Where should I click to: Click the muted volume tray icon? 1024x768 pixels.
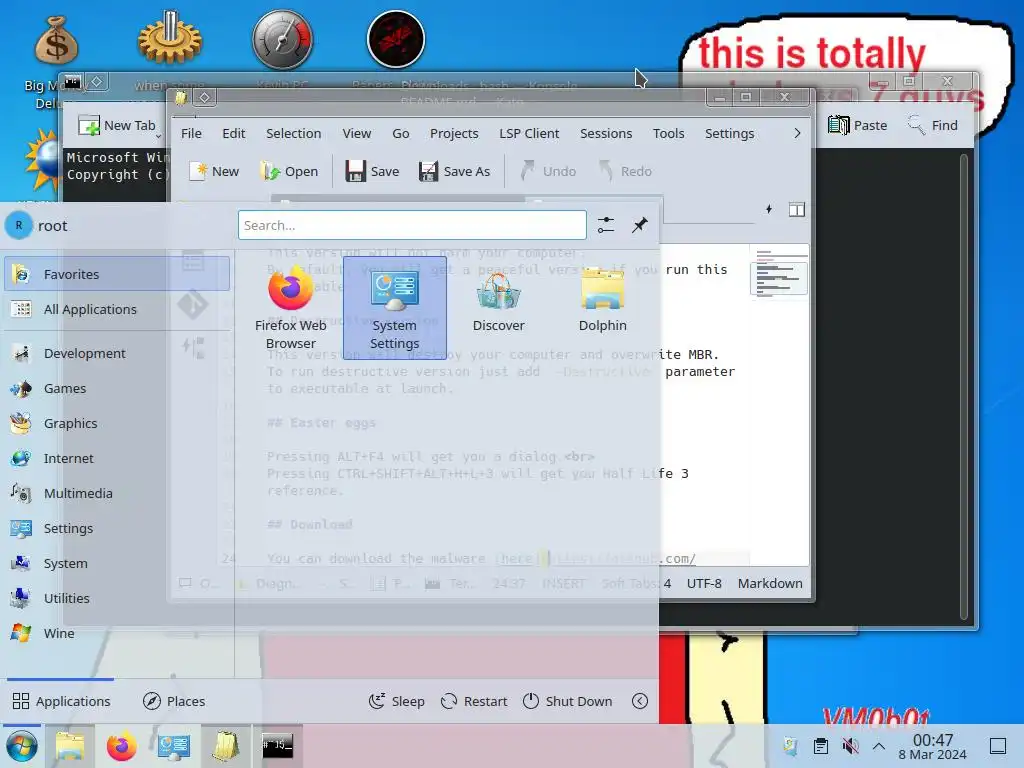pyautogui.click(x=850, y=746)
